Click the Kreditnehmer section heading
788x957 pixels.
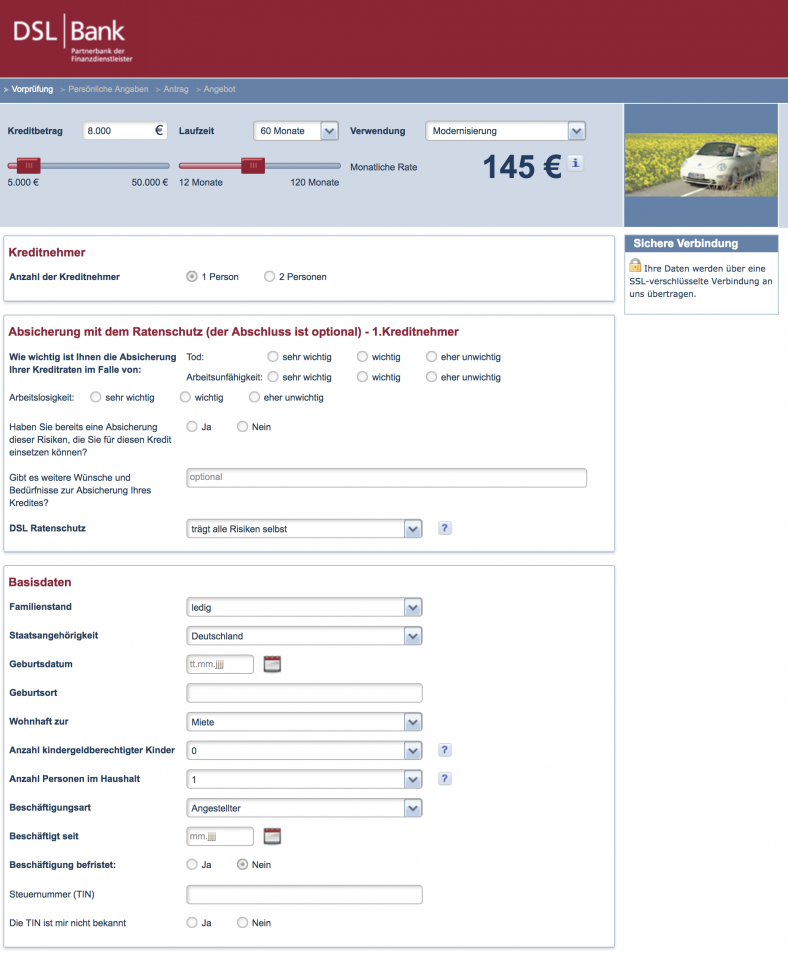47,253
